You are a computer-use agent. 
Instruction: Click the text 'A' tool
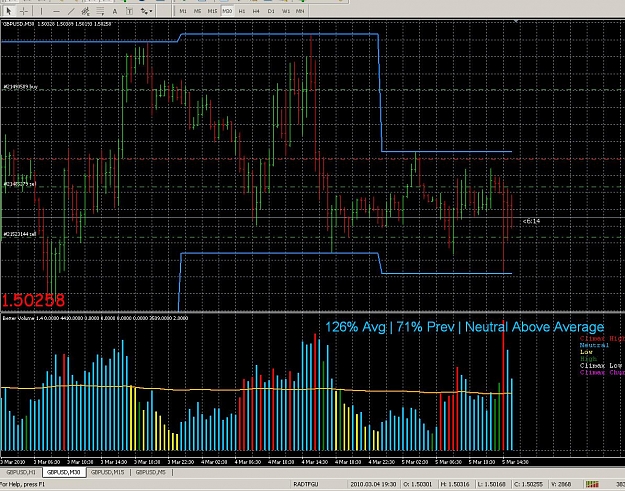115,11
